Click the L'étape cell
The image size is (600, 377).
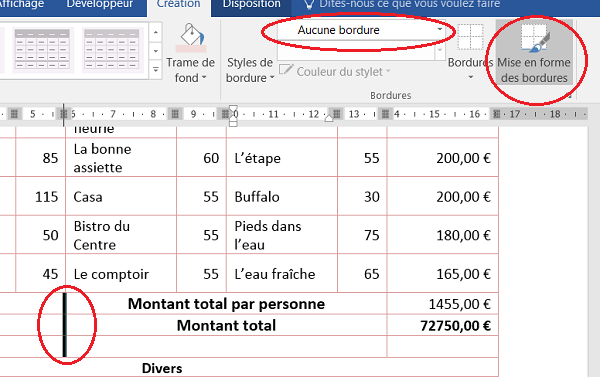tap(282, 158)
